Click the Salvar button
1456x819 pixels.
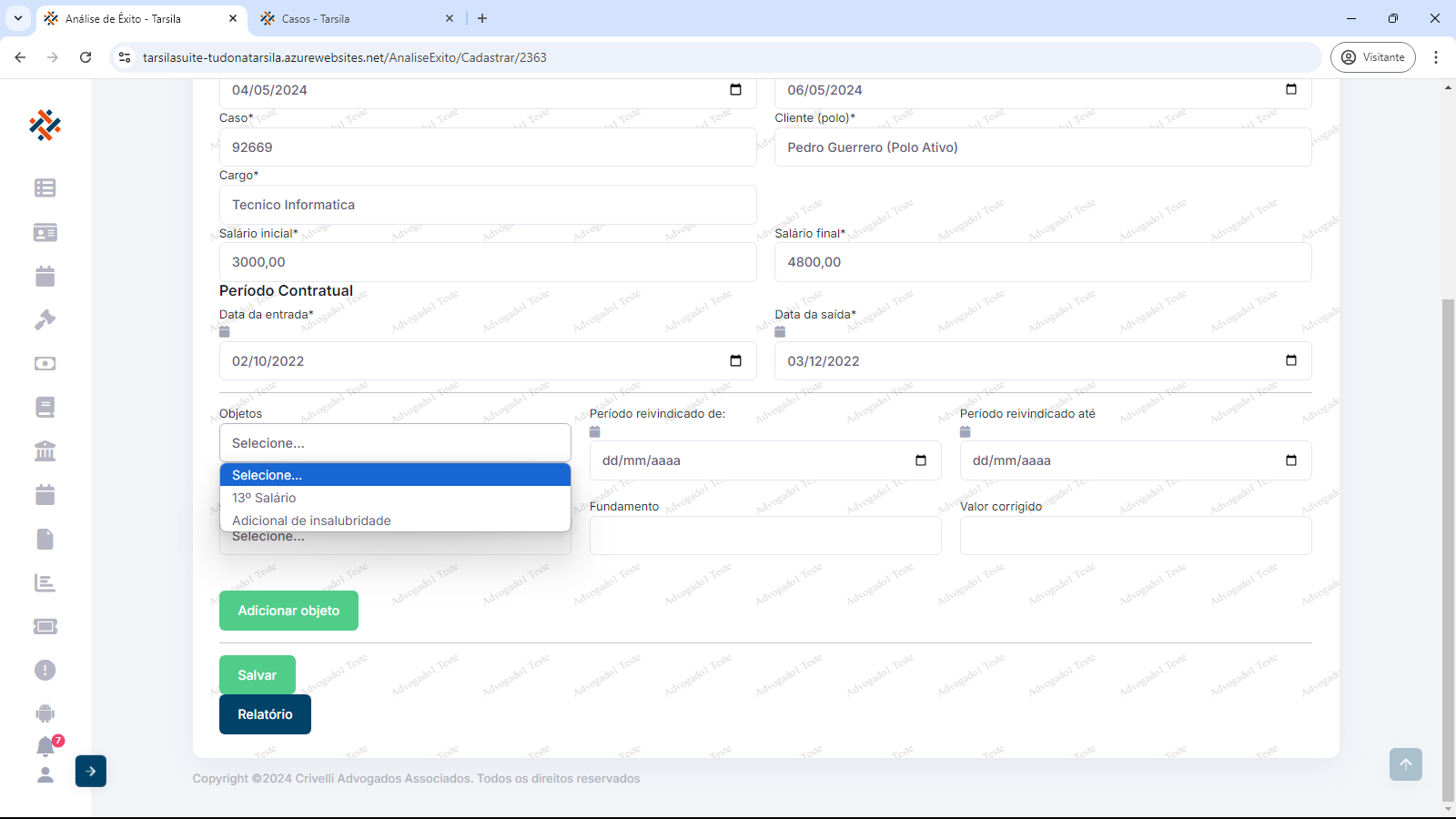[257, 675]
